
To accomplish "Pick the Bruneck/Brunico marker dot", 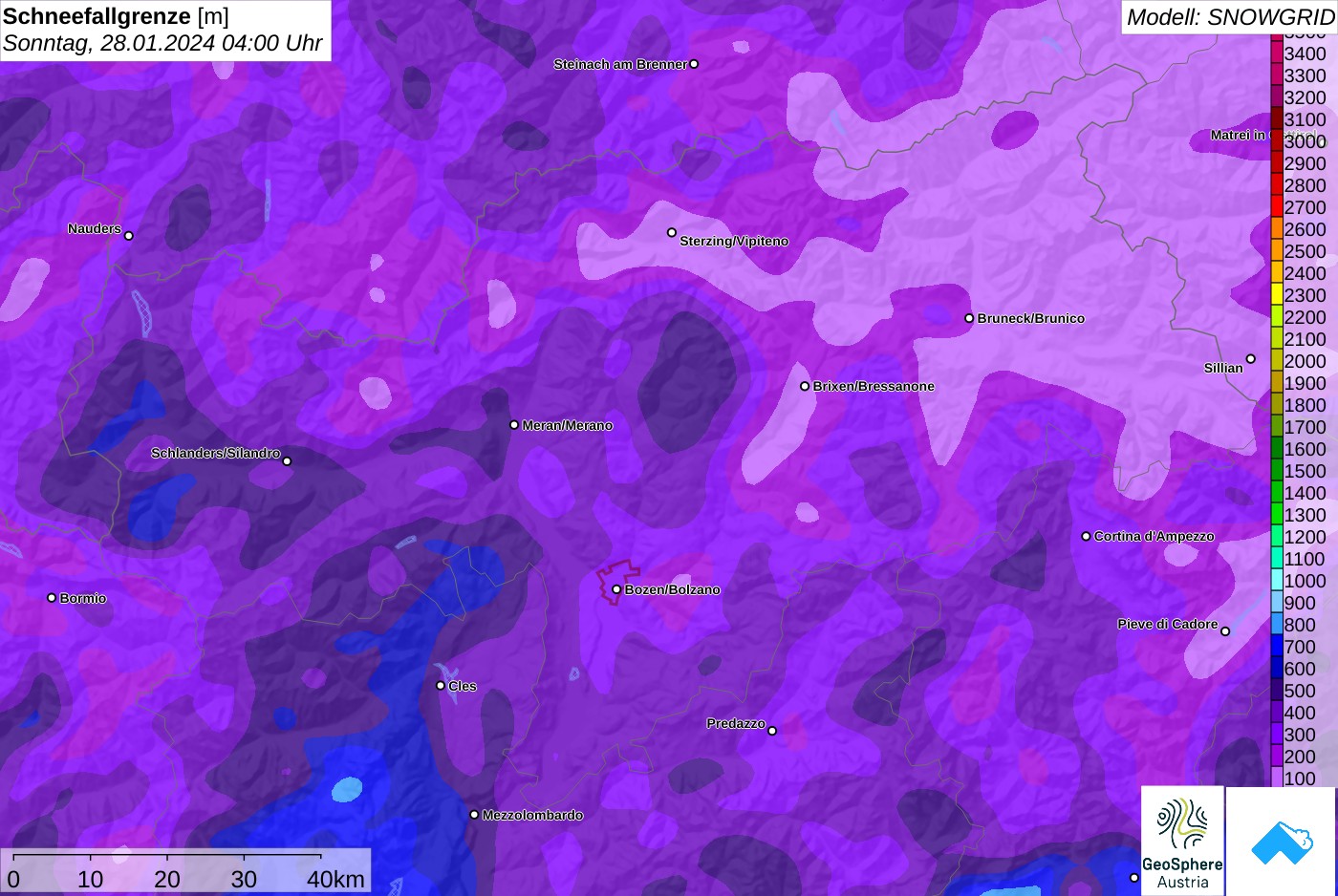I will point(969,318).
